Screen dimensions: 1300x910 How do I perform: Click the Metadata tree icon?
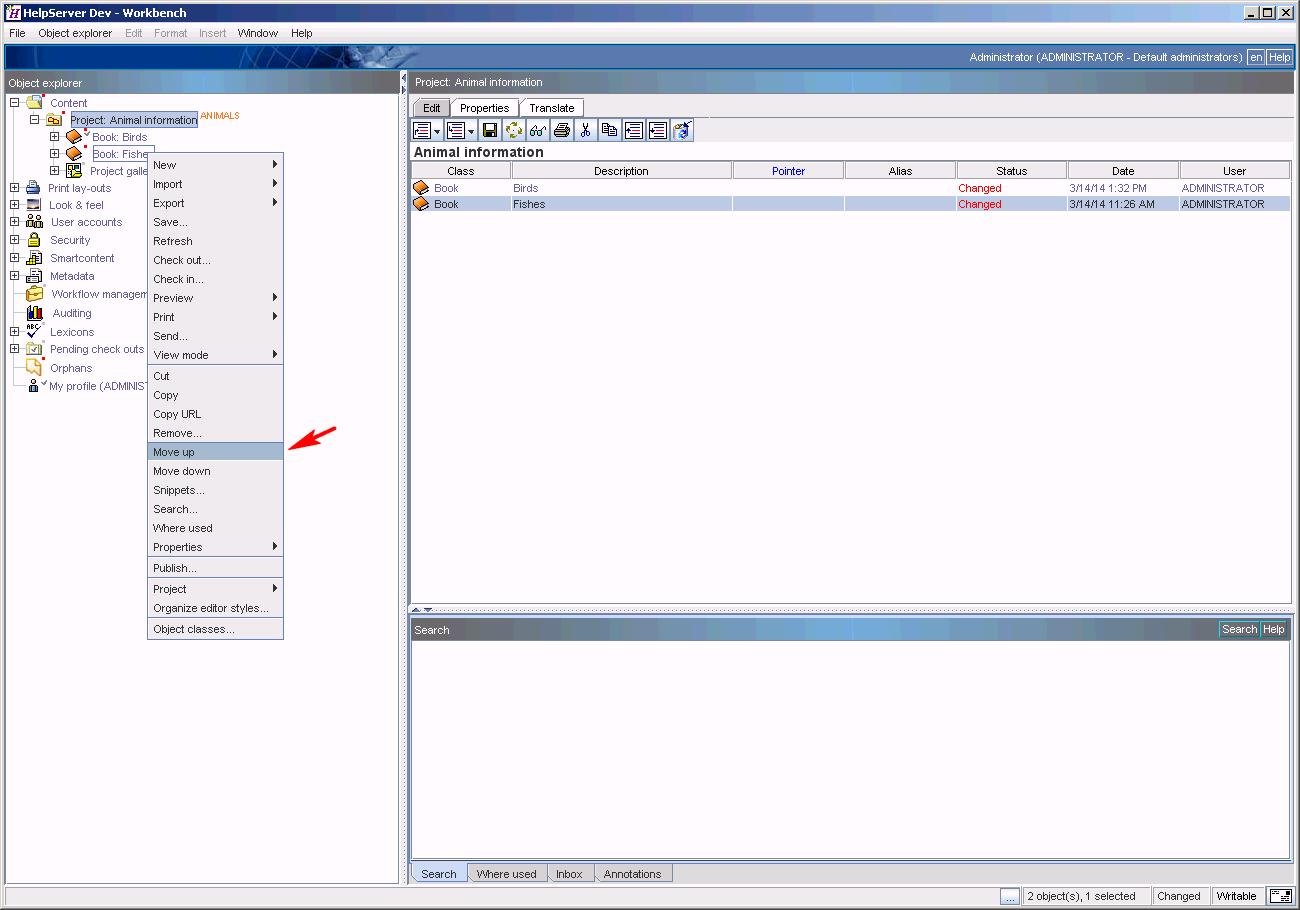pos(34,276)
